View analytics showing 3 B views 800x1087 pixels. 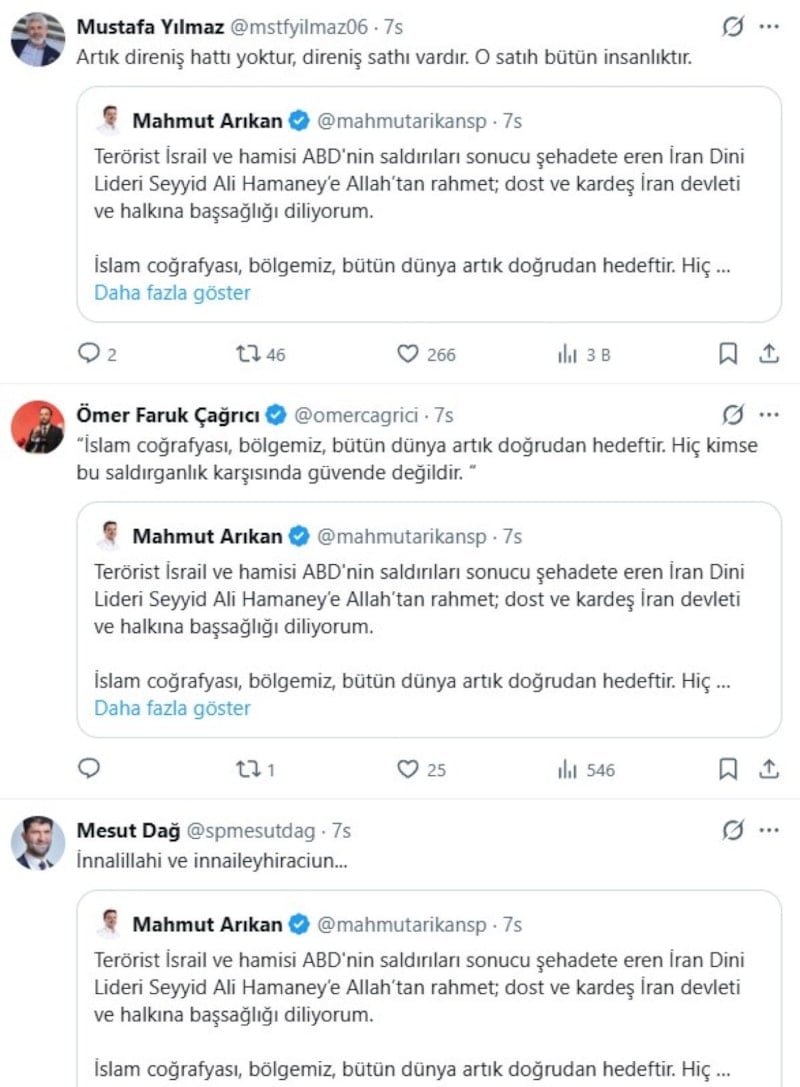click(568, 354)
